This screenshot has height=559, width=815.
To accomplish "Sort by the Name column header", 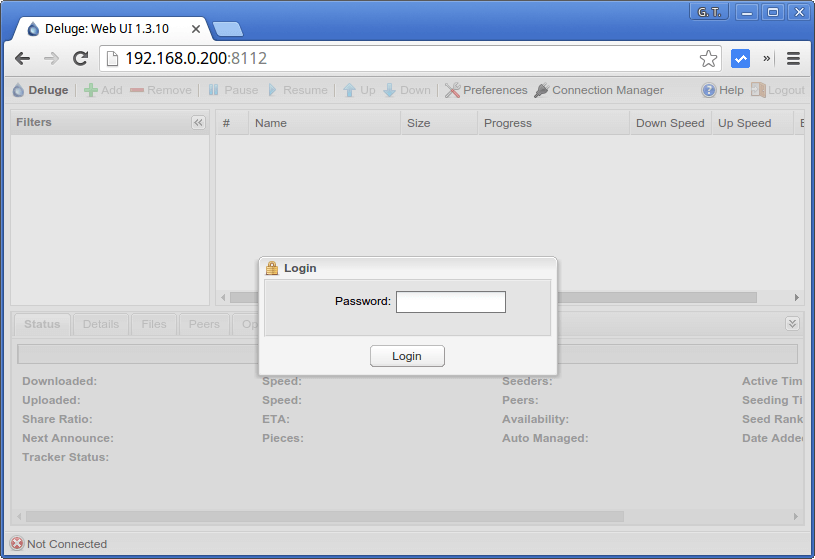I will 324,123.
